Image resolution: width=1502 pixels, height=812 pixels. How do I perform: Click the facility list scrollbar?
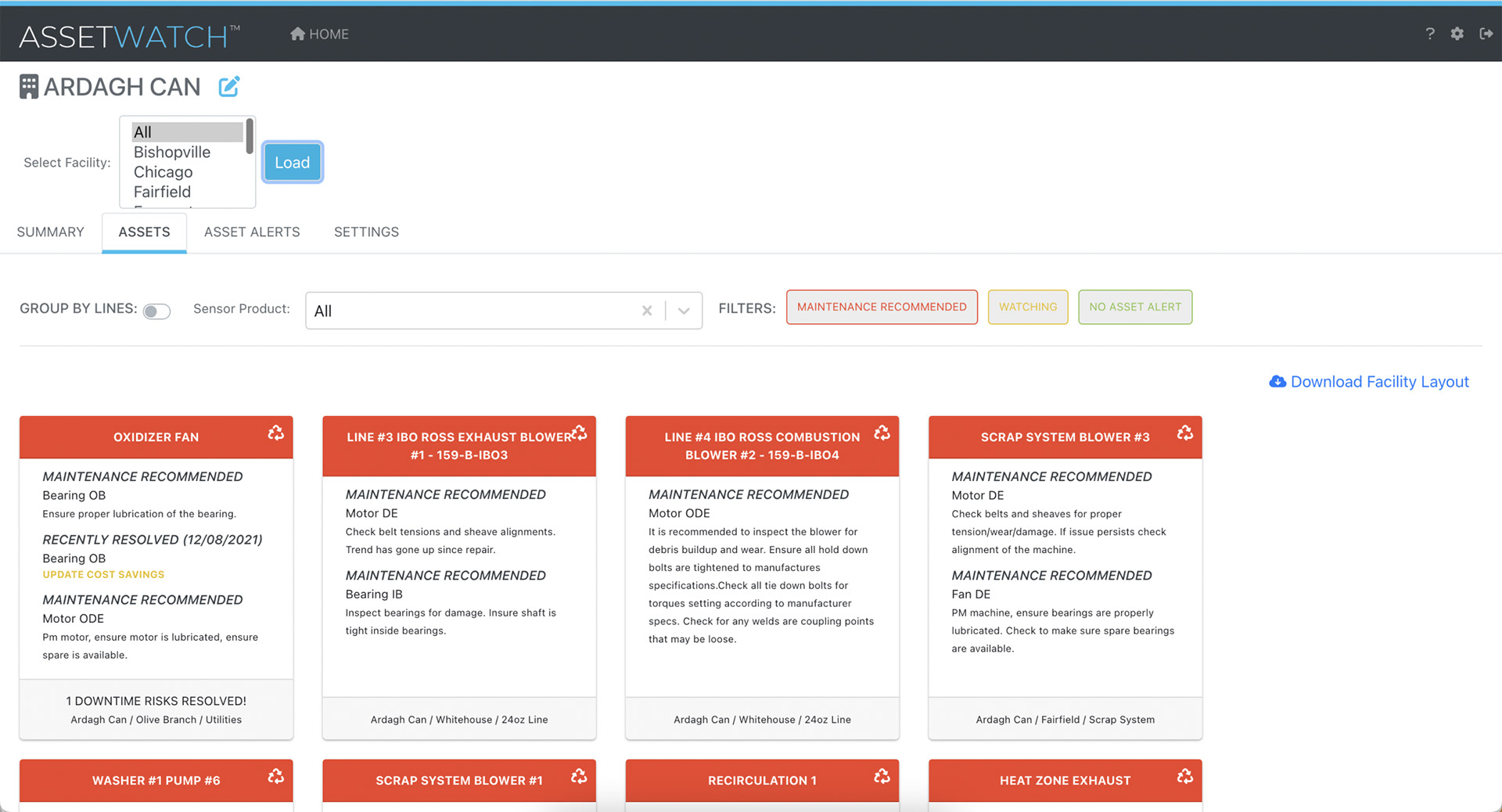click(250, 137)
